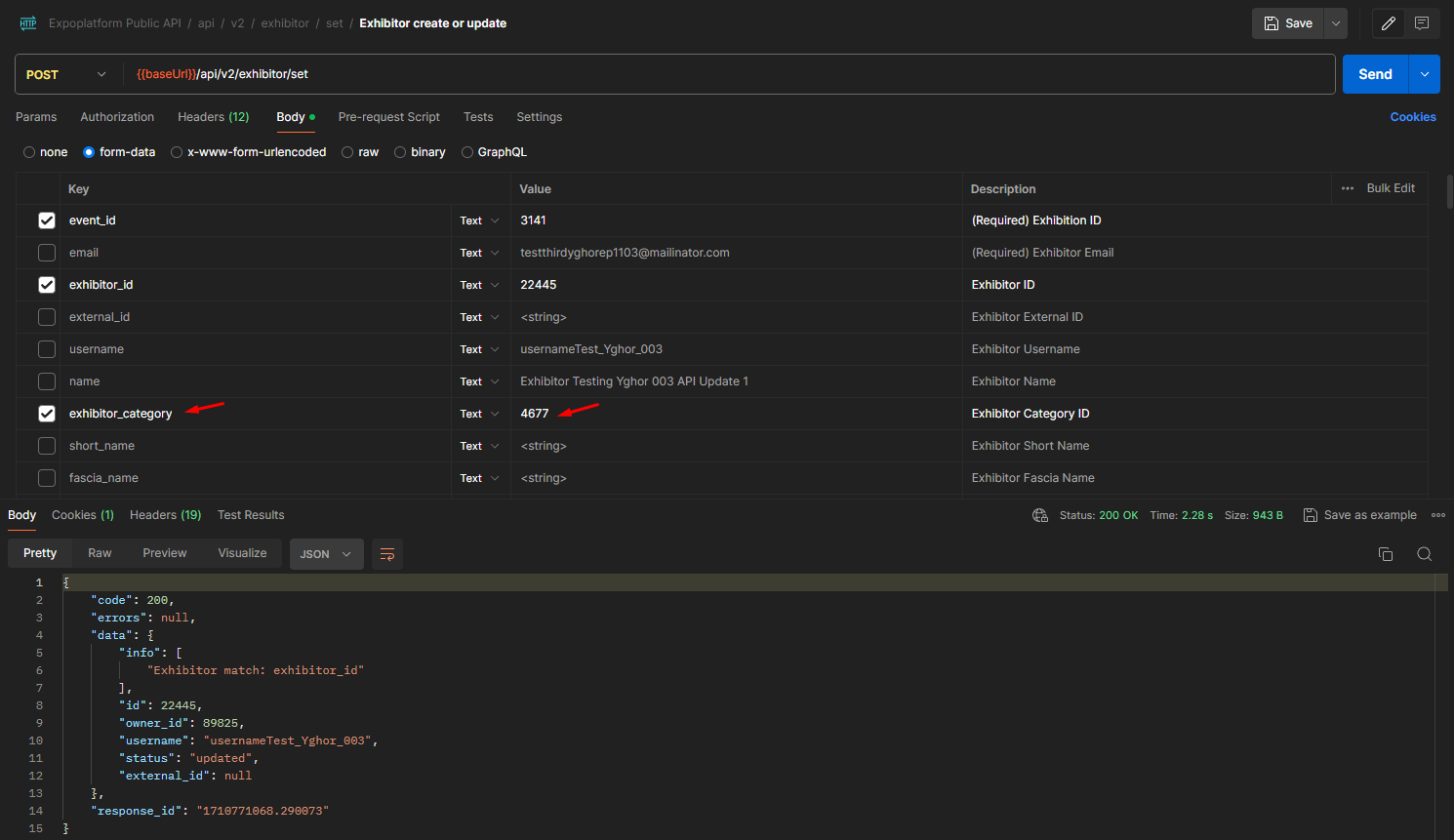1454x840 pixels.
Task: Open the comments icon
Action: click(x=1422, y=23)
